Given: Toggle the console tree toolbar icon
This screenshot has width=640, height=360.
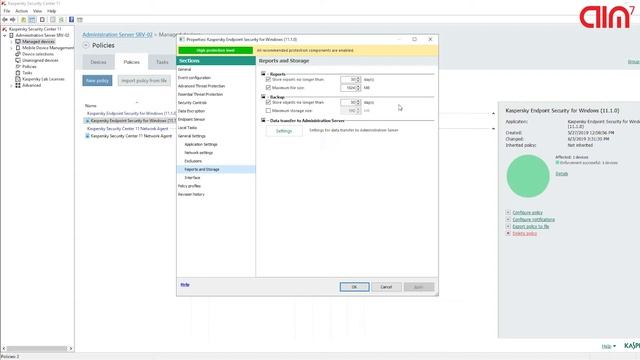Looking at the screenshot, I should tap(32, 20).
